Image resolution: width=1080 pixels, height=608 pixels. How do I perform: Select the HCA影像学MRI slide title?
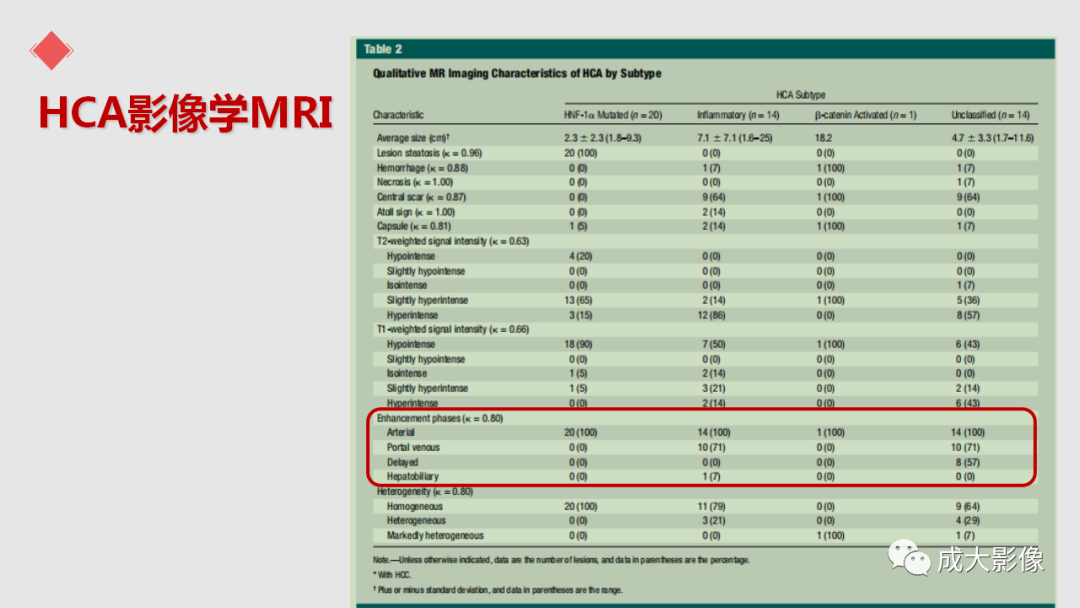point(185,113)
